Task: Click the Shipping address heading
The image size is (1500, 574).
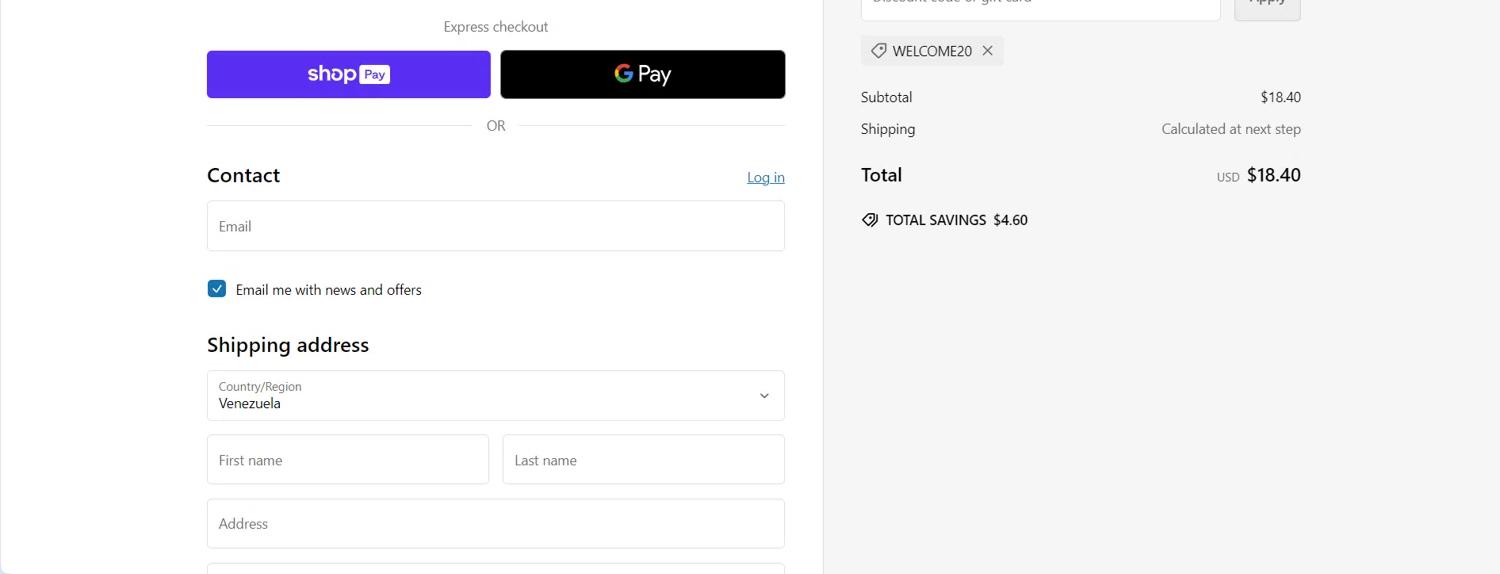Action: coord(288,345)
